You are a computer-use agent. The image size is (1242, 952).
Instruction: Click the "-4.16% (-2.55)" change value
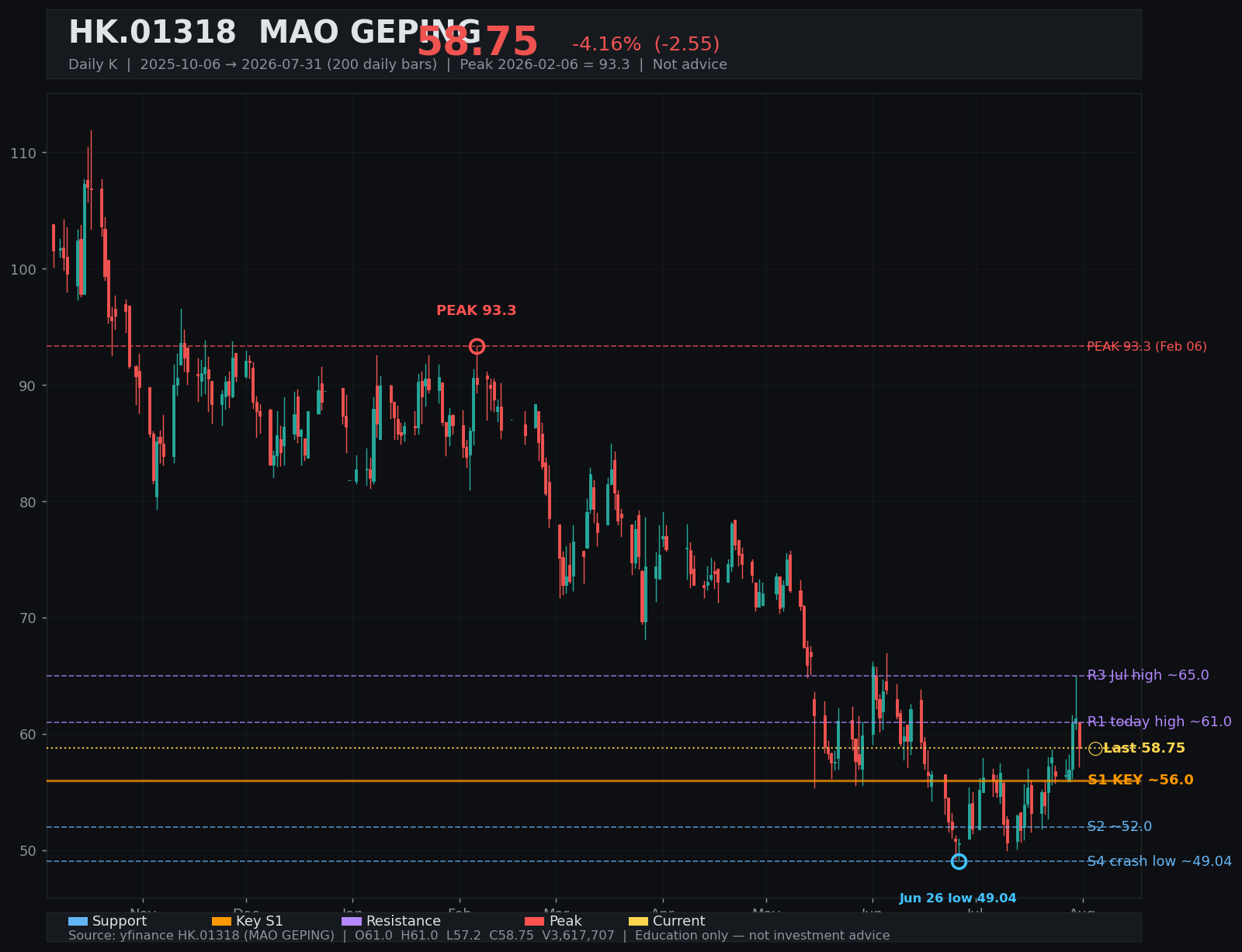click(646, 44)
